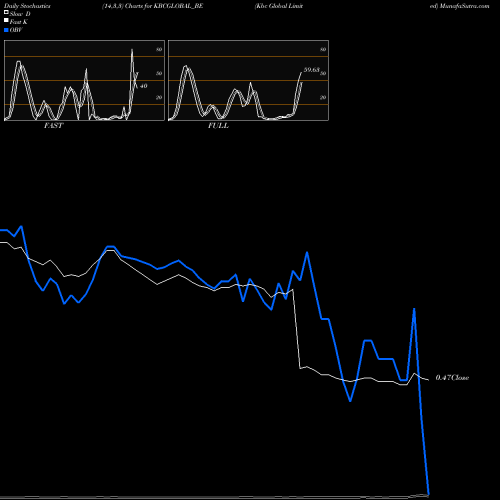Screen dimensions: 500x500
Task: Click the Slow D legend swatch
Action: (6, 12)
